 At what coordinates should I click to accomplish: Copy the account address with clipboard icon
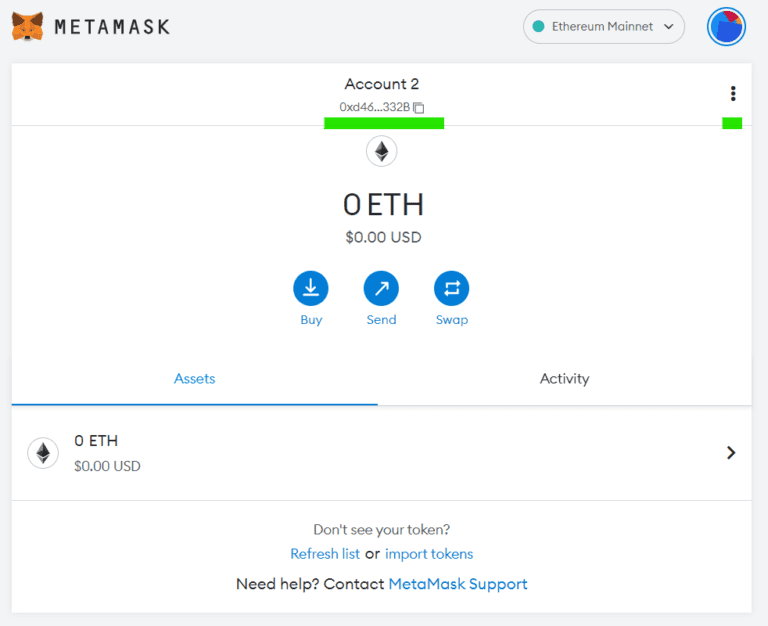[x=419, y=107]
